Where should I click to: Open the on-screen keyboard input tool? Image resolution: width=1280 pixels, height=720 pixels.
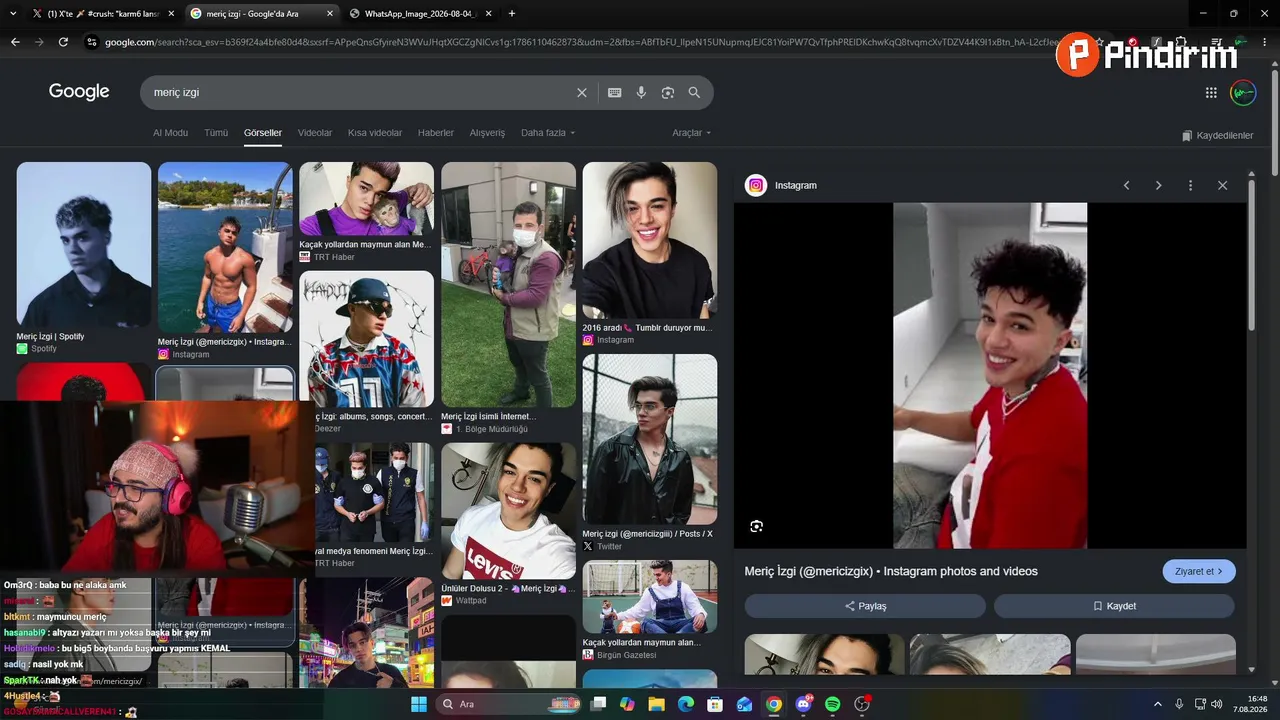(614, 92)
